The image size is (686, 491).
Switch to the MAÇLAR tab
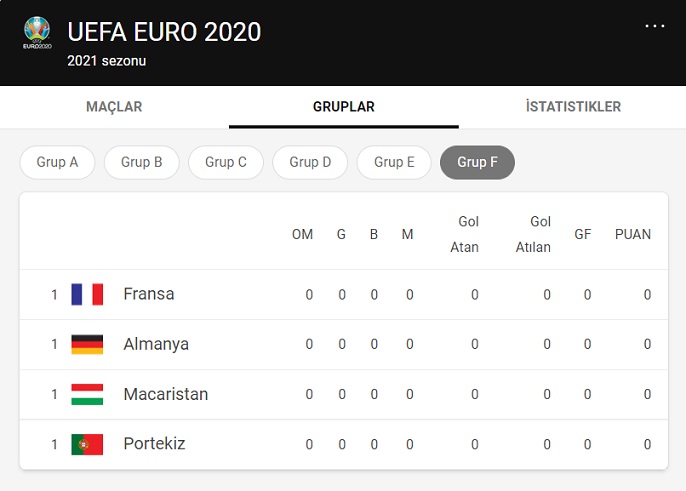point(114,107)
